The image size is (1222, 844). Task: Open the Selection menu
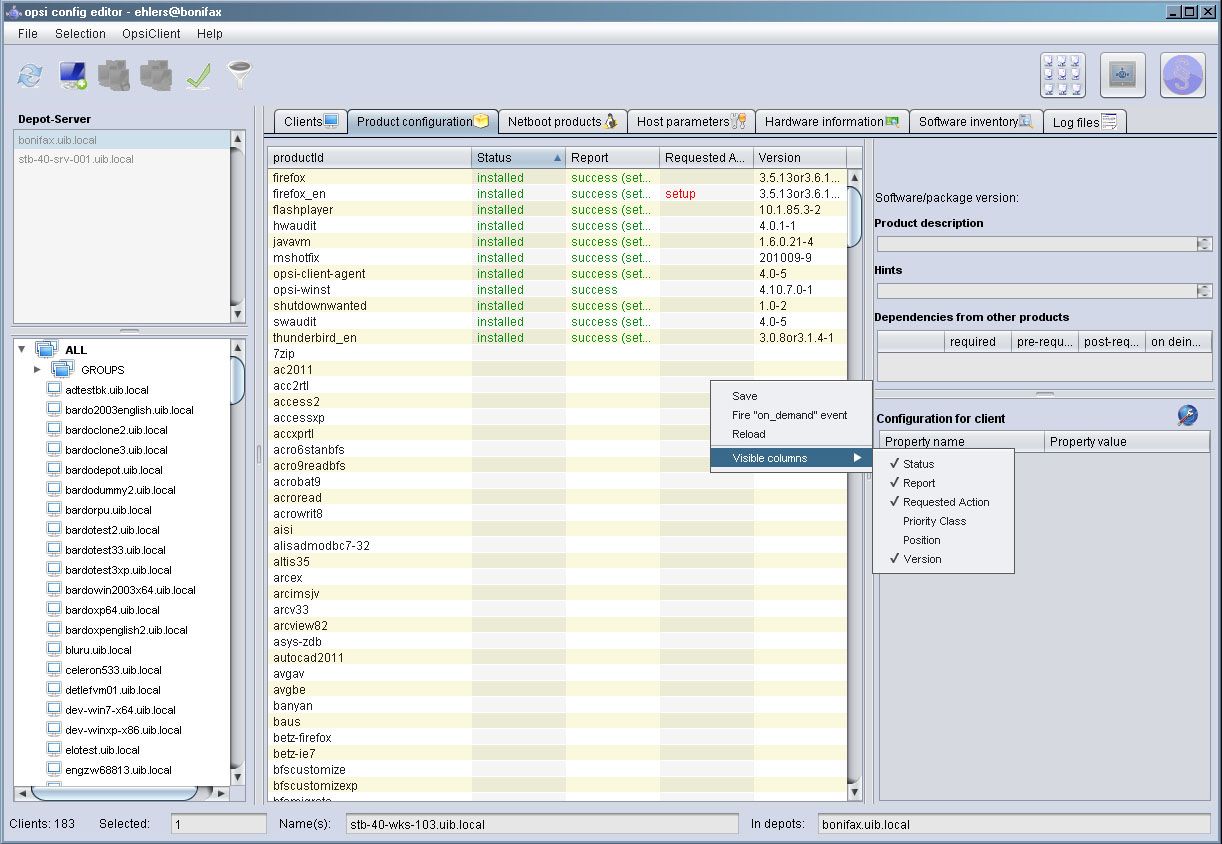pyautogui.click(x=80, y=33)
